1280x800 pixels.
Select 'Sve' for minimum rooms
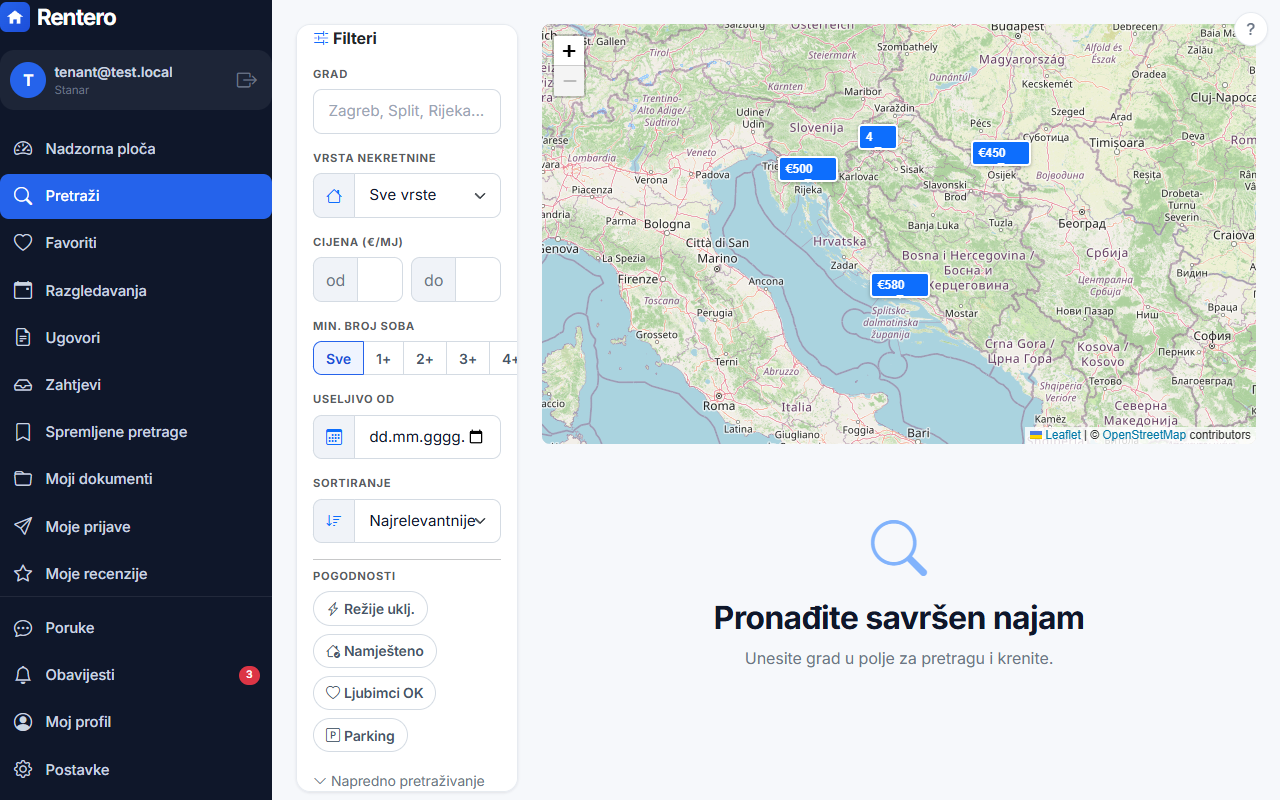(338, 359)
